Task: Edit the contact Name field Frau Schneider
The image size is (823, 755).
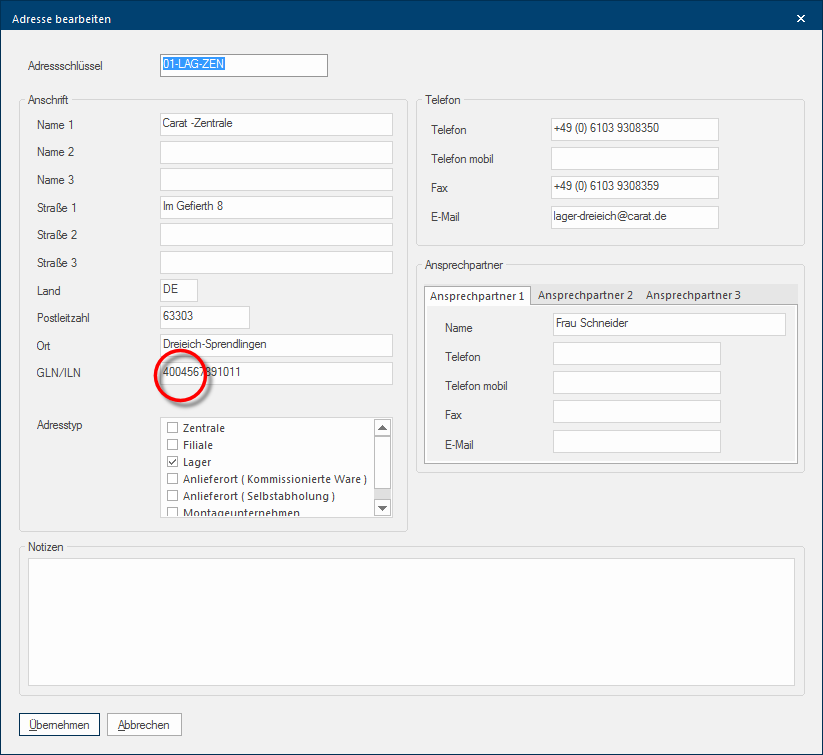Action: (x=668, y=324)
